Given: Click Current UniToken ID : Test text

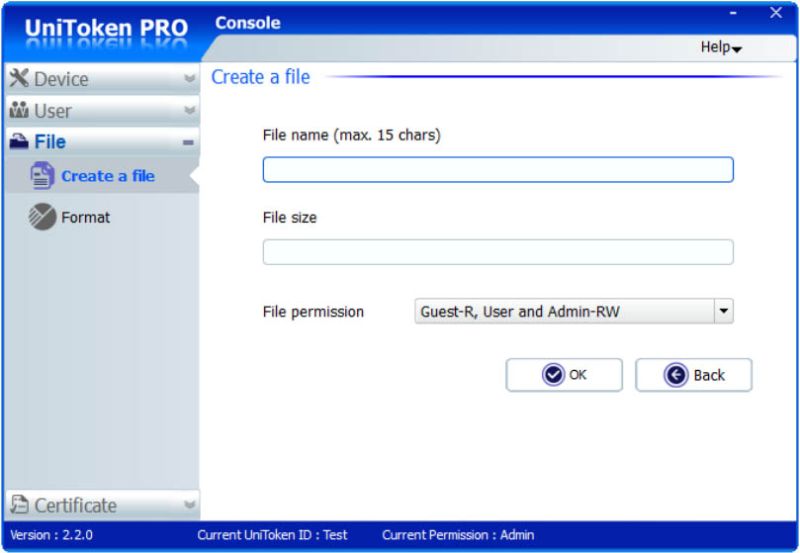Looking at the screenshot, I should (272, 535).
